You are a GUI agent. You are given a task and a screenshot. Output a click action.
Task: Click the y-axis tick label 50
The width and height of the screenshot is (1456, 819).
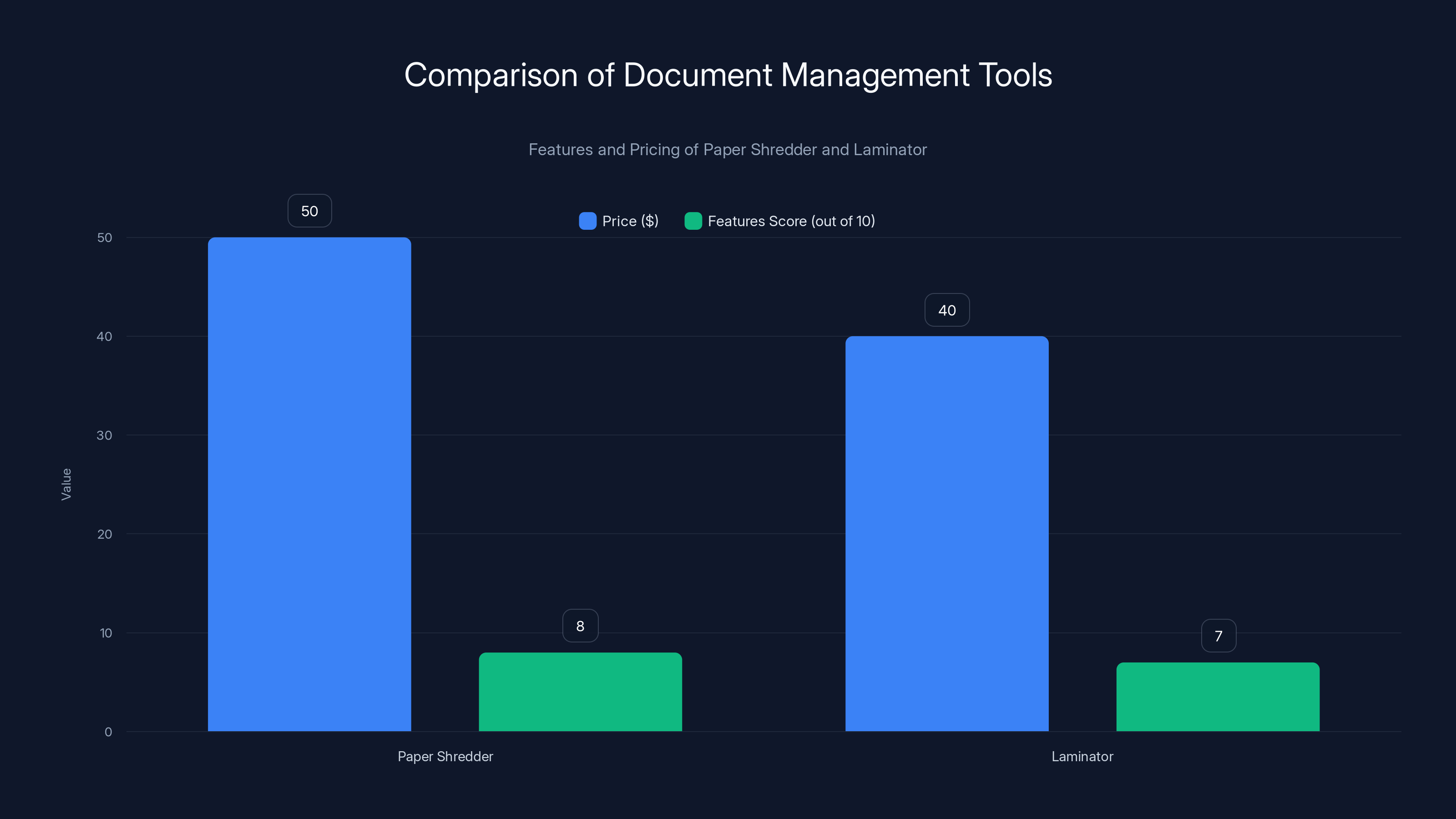click(105, 238)
